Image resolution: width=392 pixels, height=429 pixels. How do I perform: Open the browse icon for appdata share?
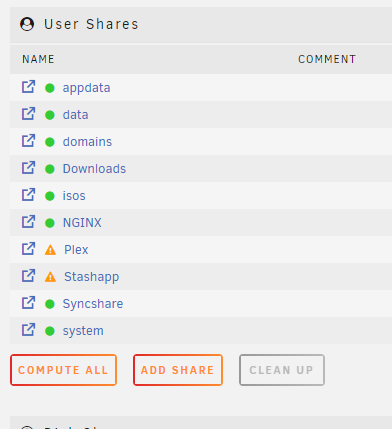point(28,87)
